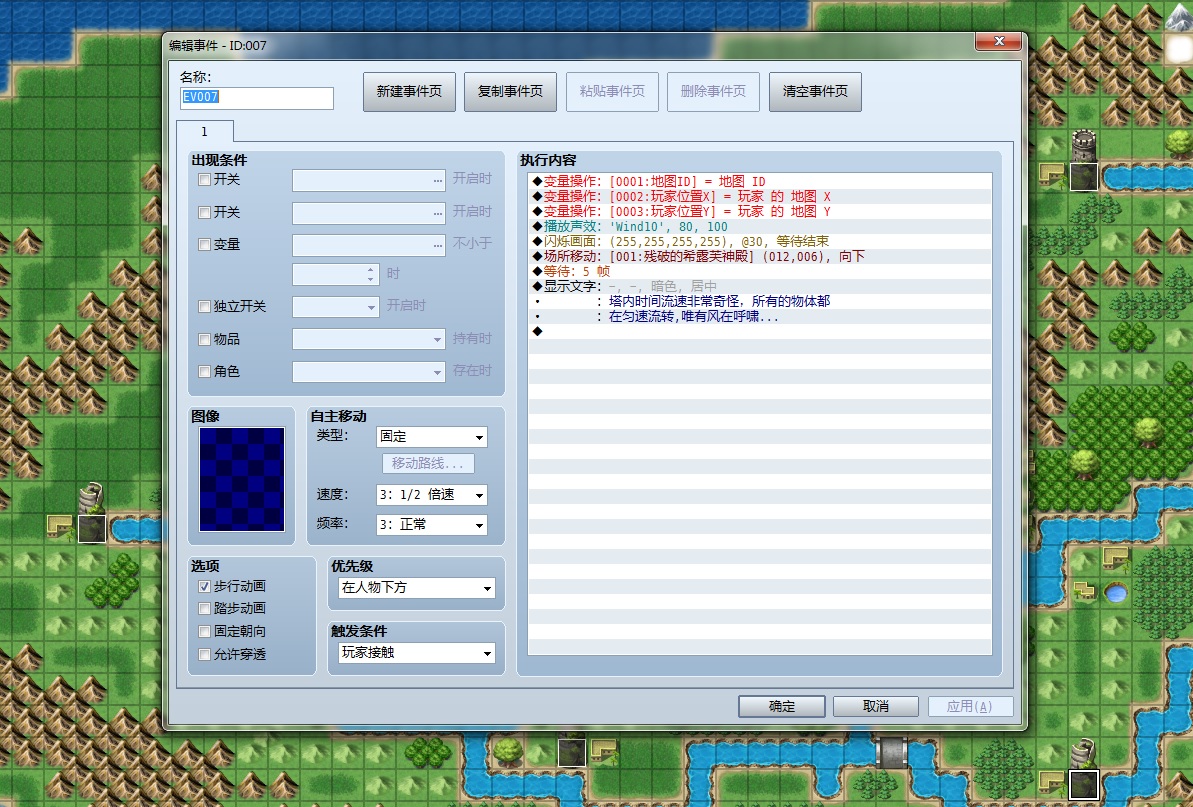Image resolution: width=1193 pixels, height=807 pixels.
Task: Select the 变量操作 [0001:地图ID] command line
Action: tap(759, 182)
